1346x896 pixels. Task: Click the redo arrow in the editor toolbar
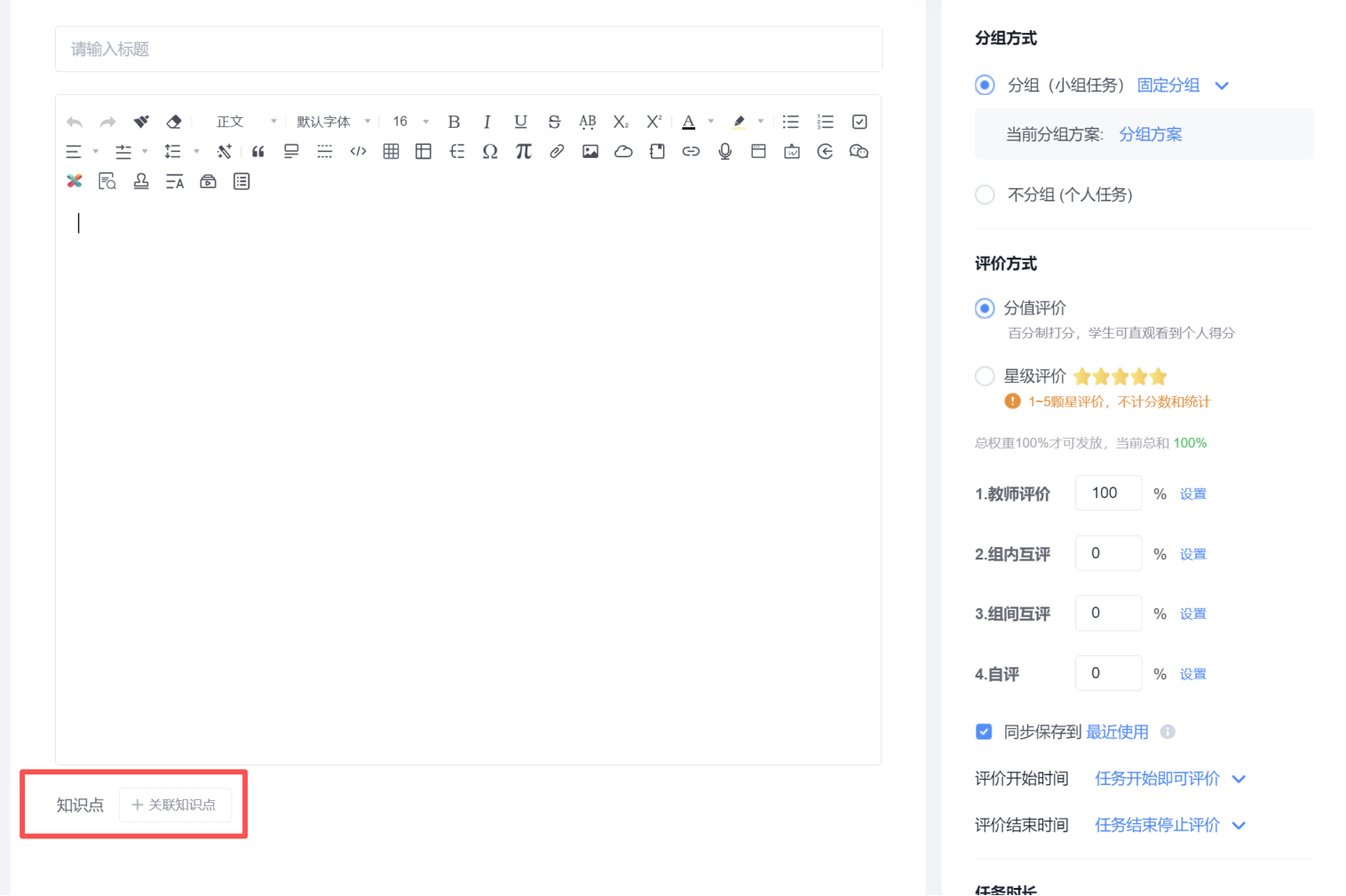pyautogui.click(x=107, y=122)
